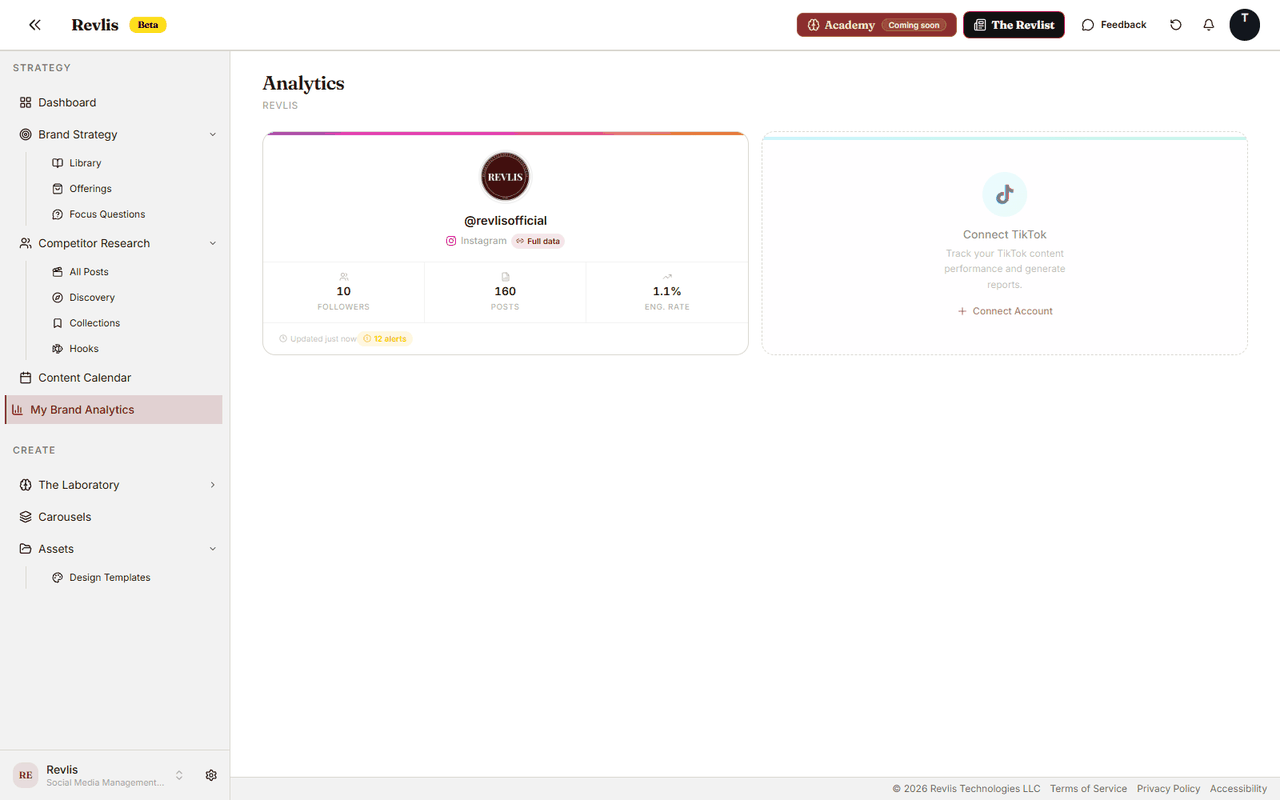Open notifications bell icon
Screen dimensions: 1280x800
point(1209,25)
